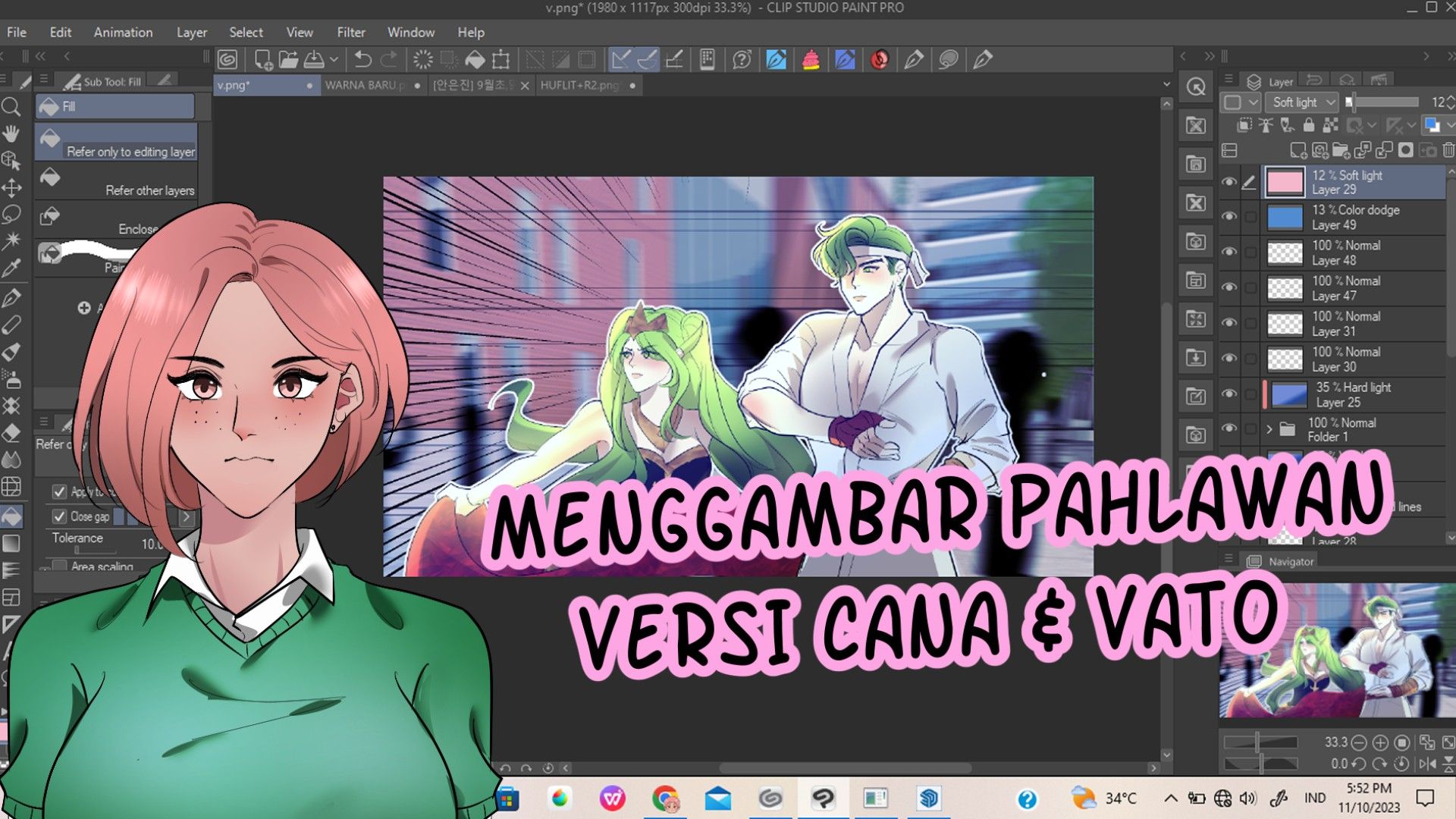Screen dimensions: 1456x819
Task: Create a new raster layer
Action: [1298, 150]
